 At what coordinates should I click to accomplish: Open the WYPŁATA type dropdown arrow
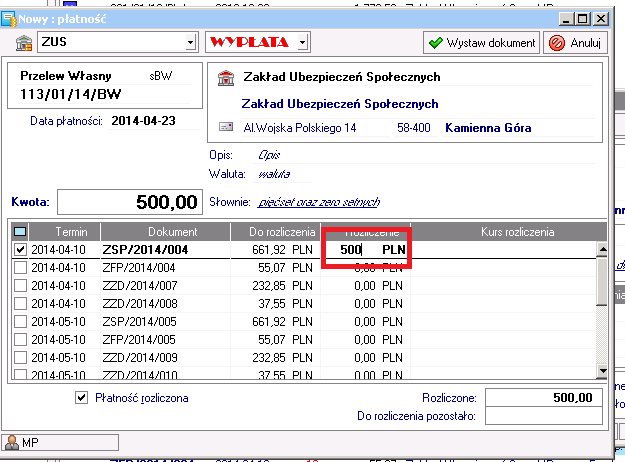point(303,42)
